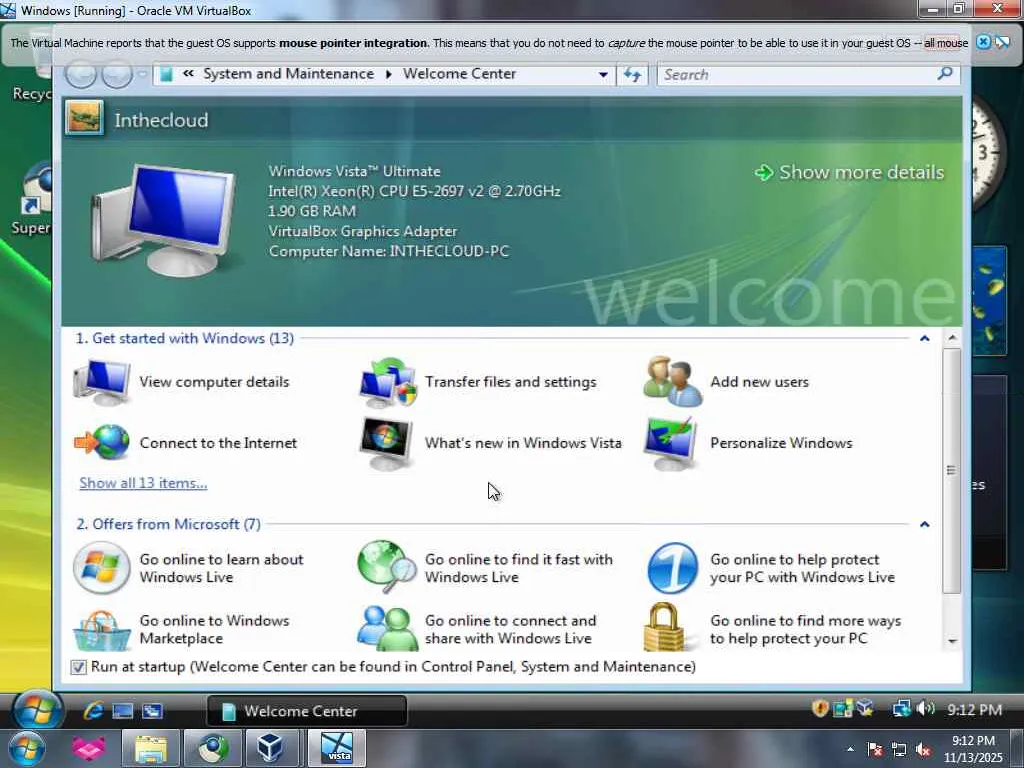Screen dimensions: 1024x768
Task: Click Switch between windows Quick Launch icon
Action: click(152, 711)
